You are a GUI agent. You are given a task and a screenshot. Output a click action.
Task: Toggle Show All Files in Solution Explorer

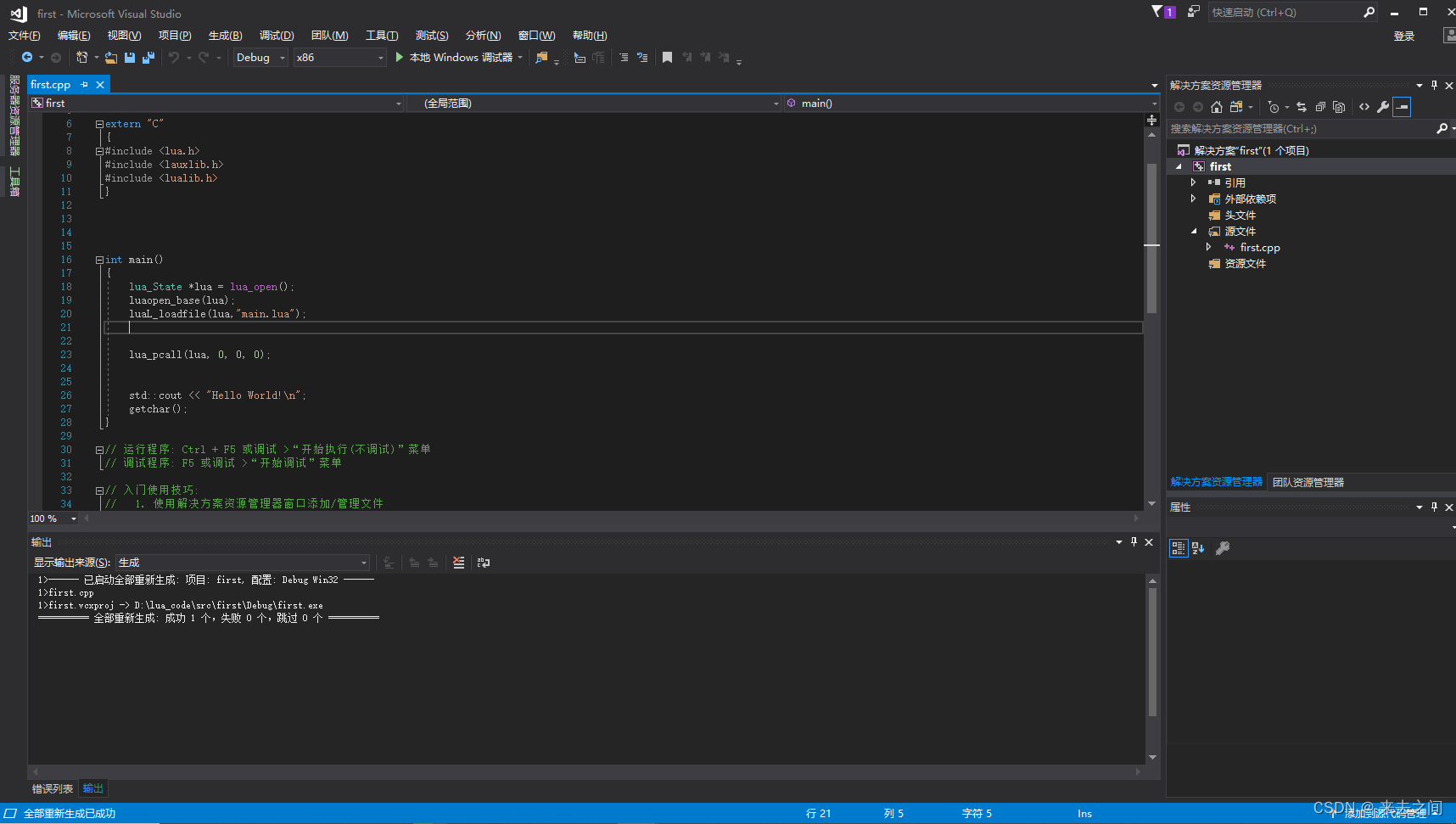coord(1339,107)
